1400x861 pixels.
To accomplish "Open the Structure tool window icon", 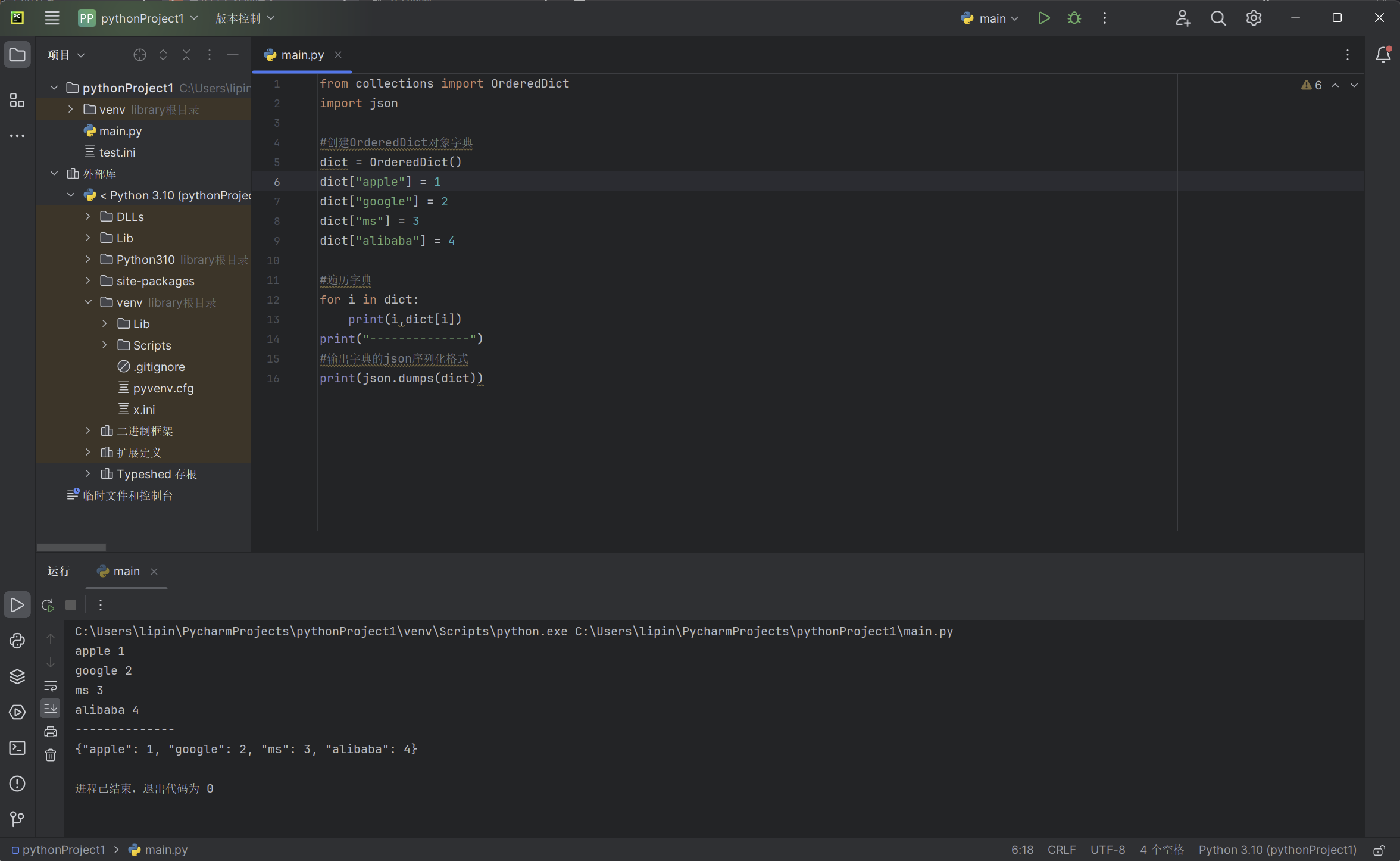I will point(17,100).
